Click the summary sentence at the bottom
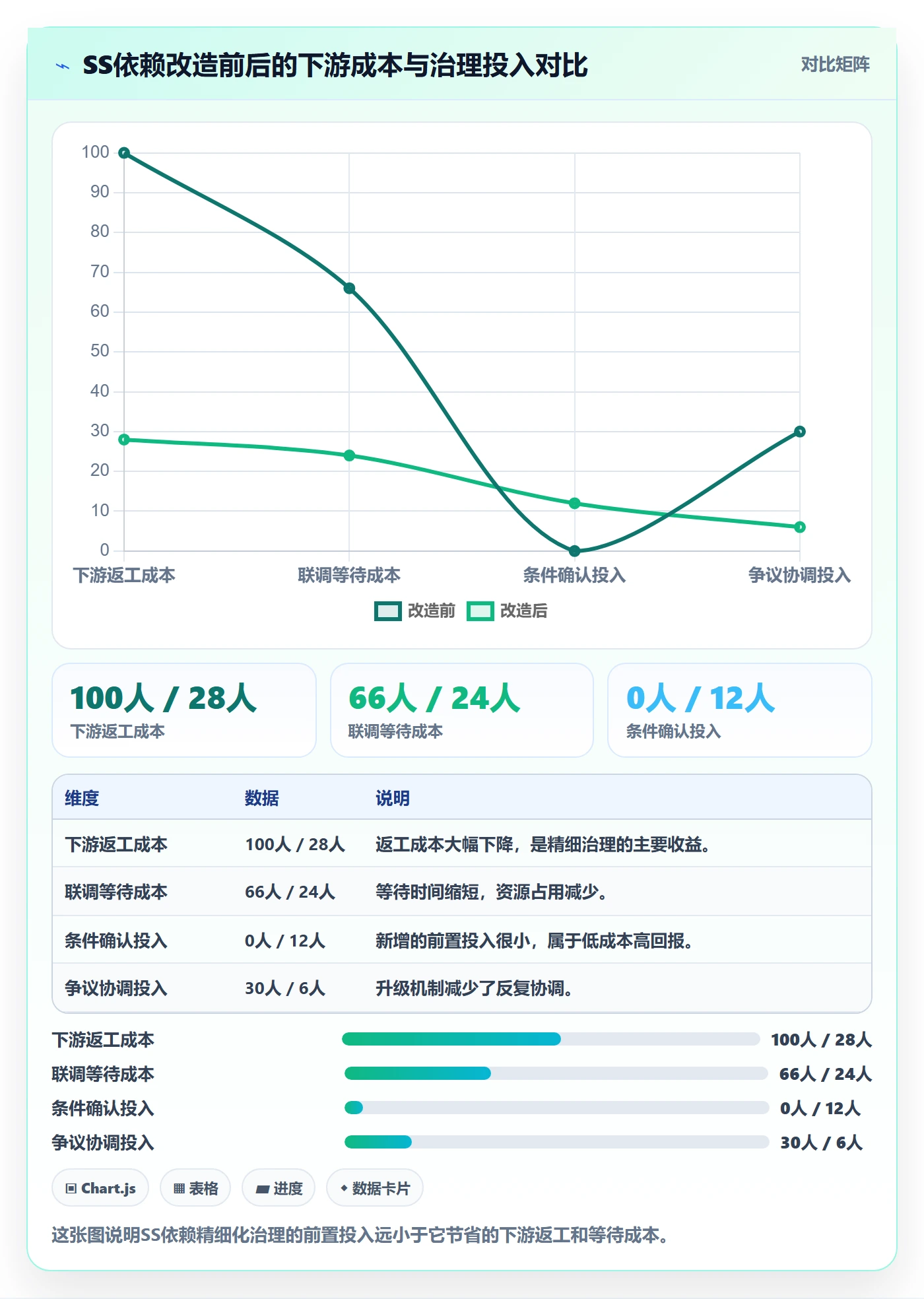The image size is (924, 1299). click(361, 1235)
